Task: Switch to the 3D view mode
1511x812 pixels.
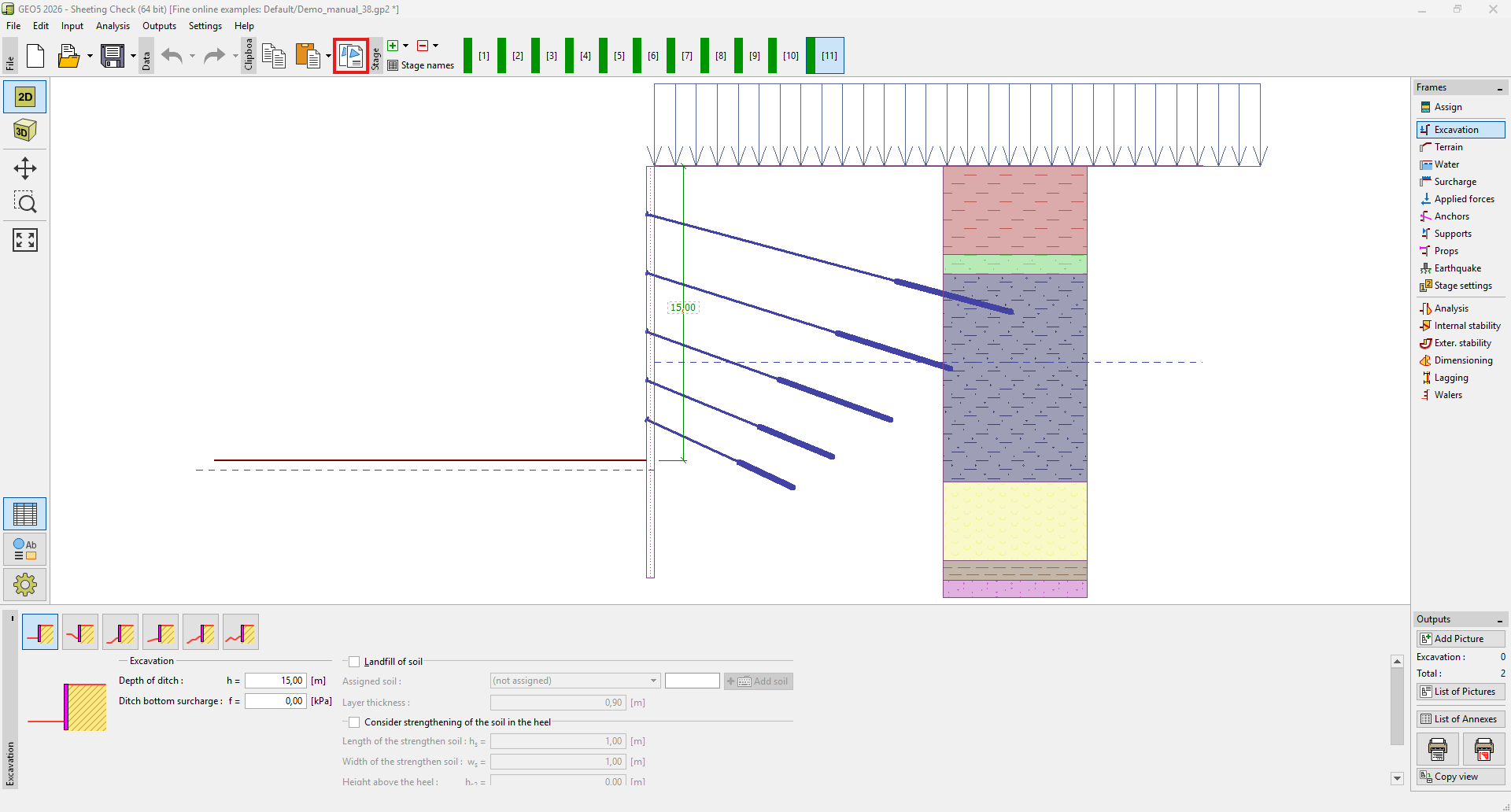Action: (x=25, y=131)
